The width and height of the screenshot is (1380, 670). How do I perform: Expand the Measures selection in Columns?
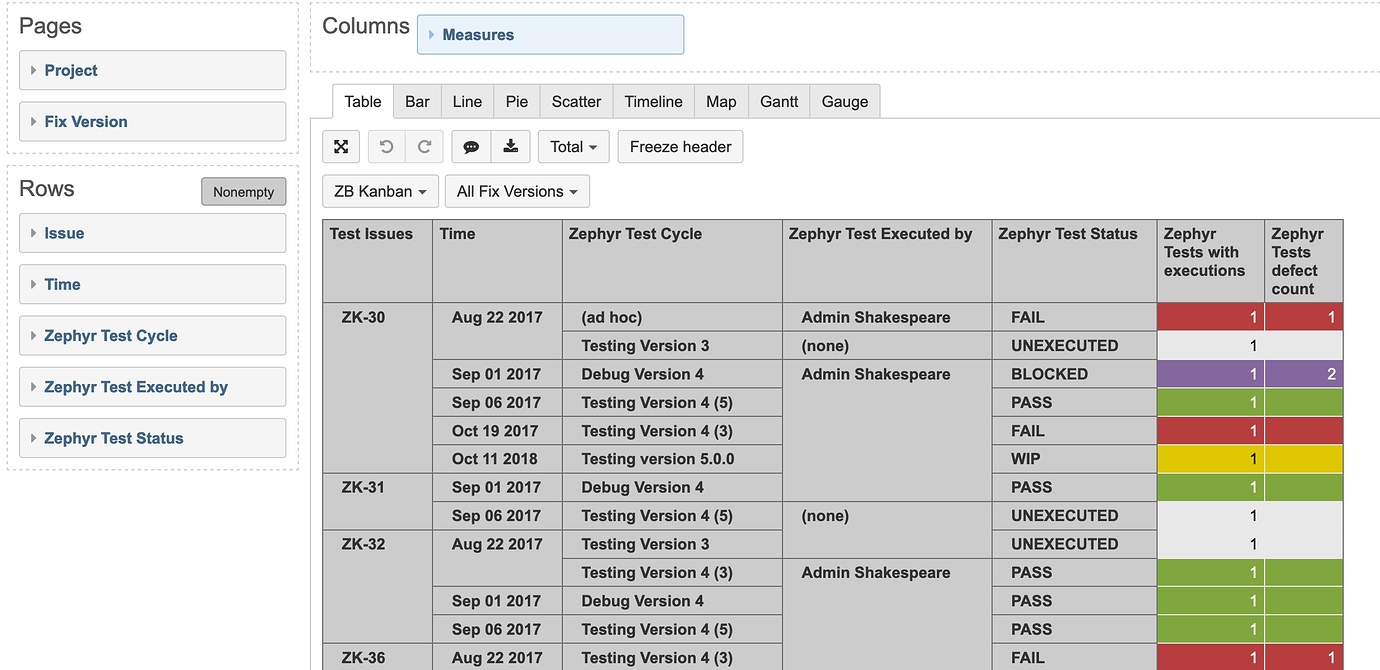[x=477, y=34]
